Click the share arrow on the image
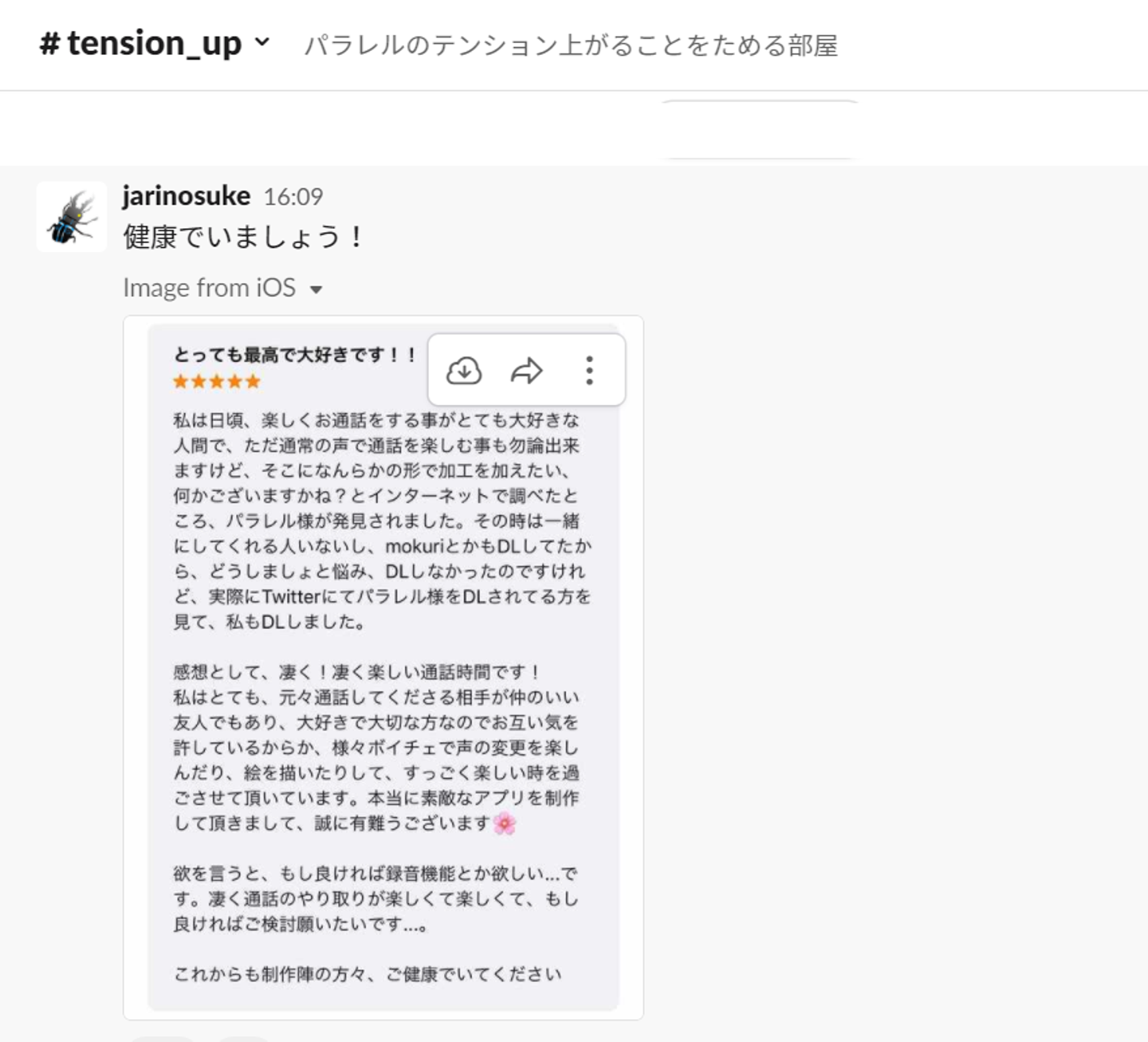Screen dimensions: 1148x1042 point(526,371)
